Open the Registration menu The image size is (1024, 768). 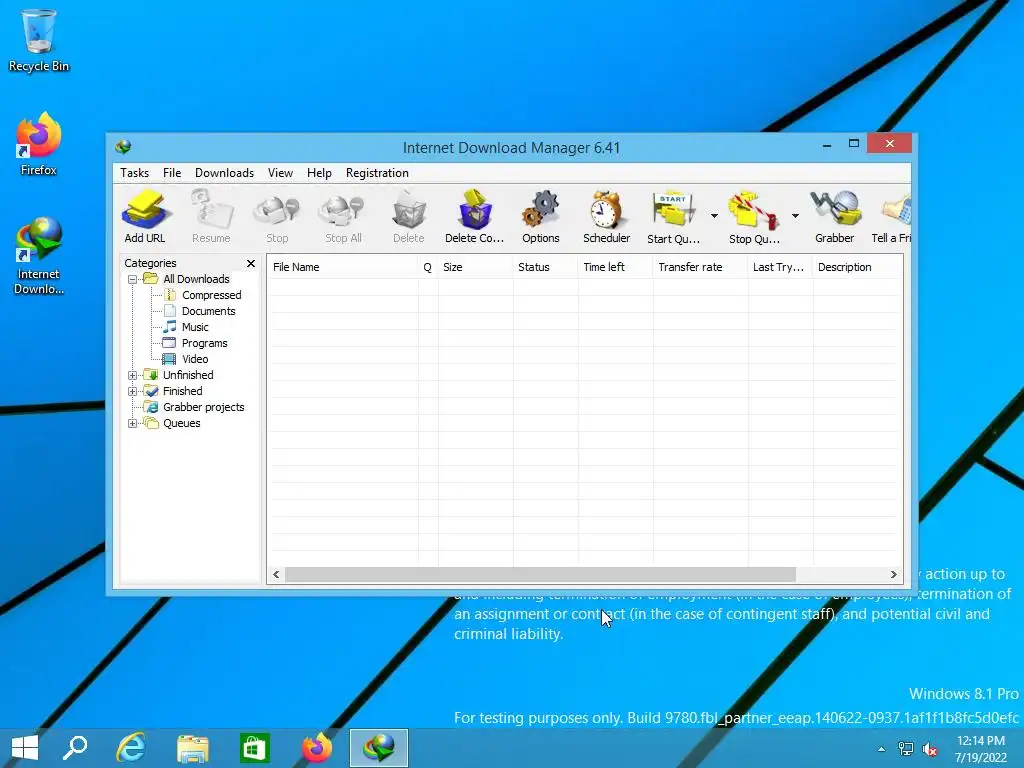377,173
